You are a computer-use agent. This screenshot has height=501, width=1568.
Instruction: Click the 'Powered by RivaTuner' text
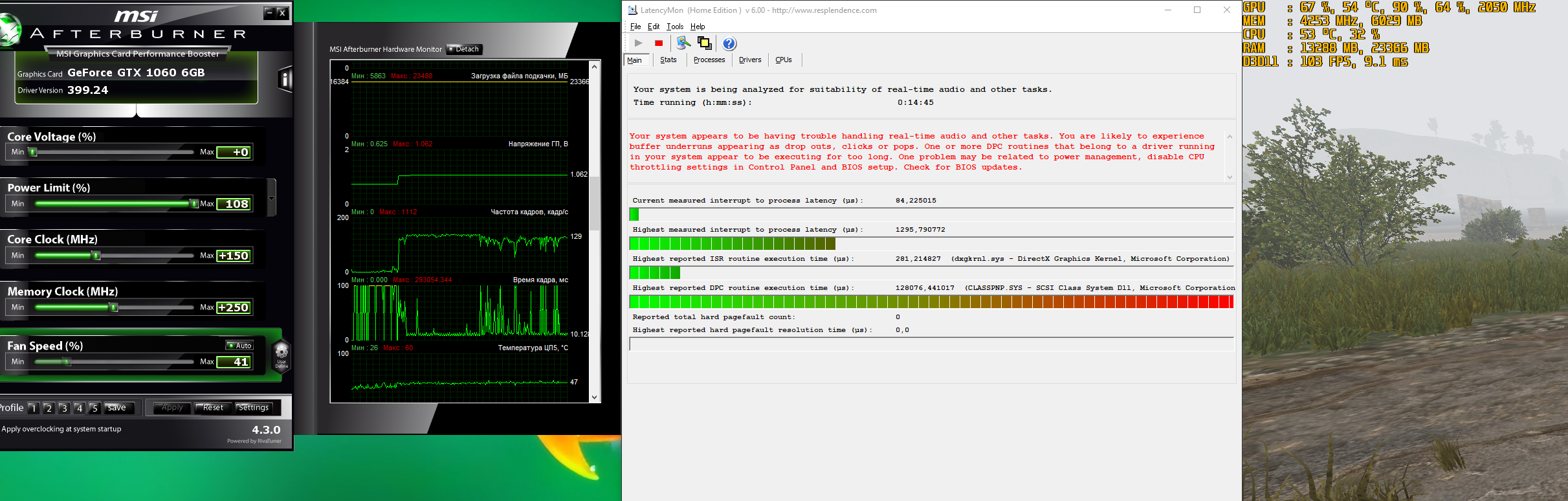[x=254, y=441]
